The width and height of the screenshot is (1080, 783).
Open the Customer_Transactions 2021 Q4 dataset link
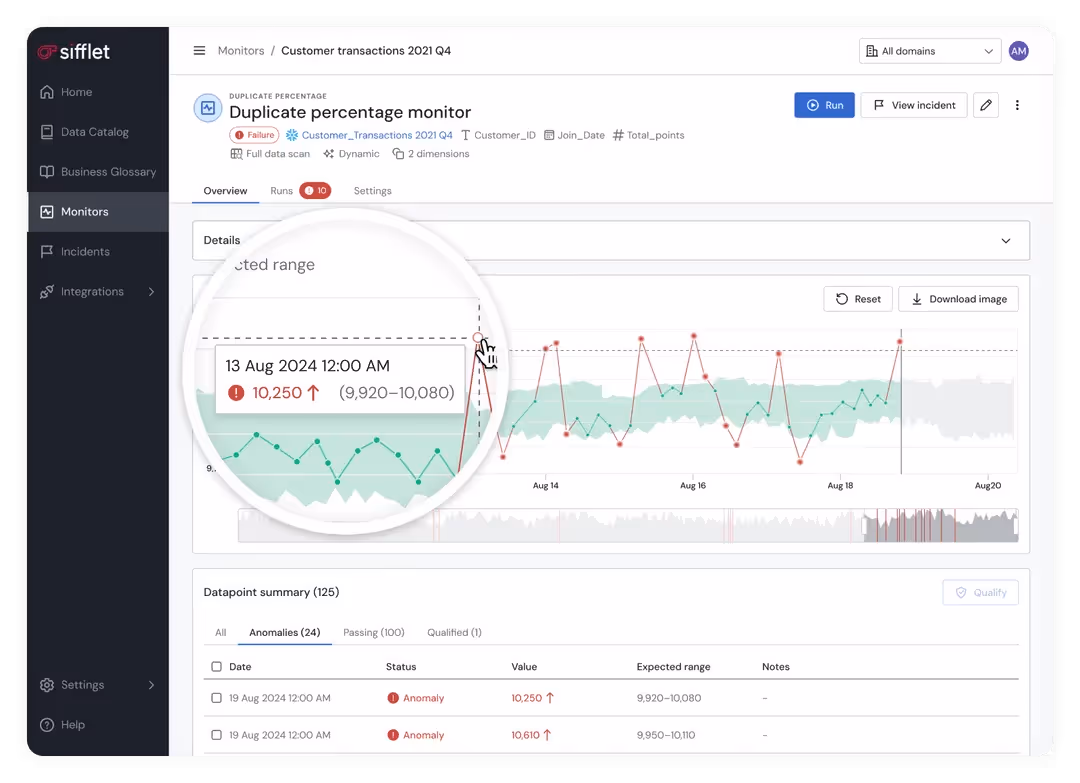click(377, 135)
